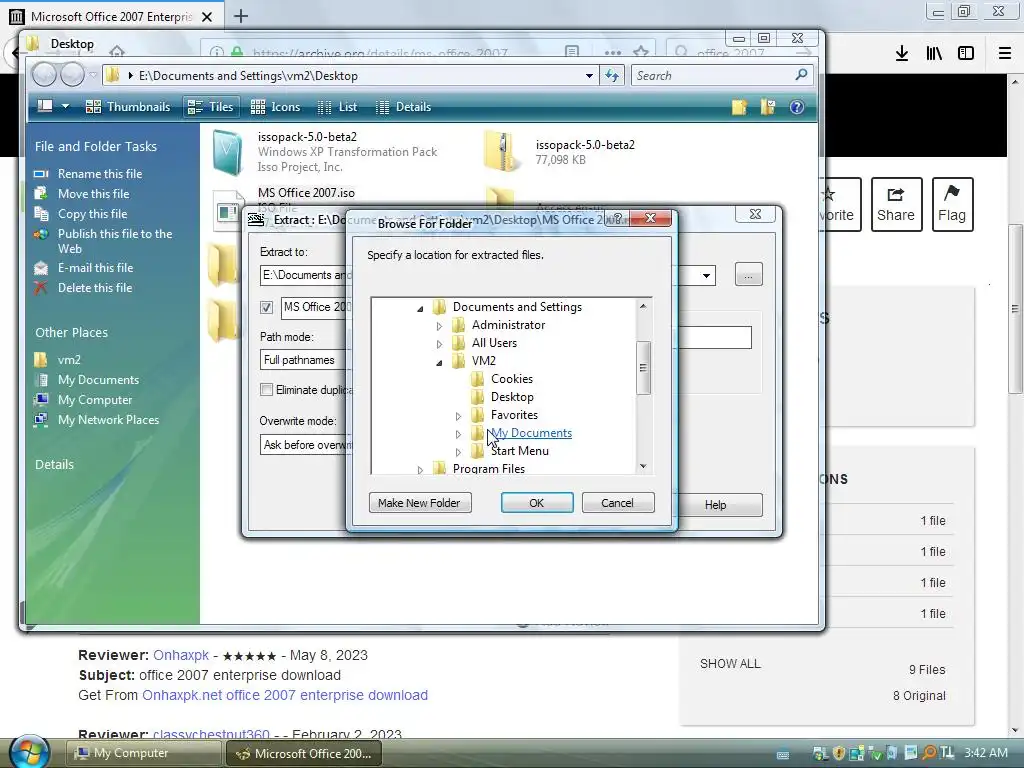
Task: Expand the Administrator folder node
Action: pos(439,325)
